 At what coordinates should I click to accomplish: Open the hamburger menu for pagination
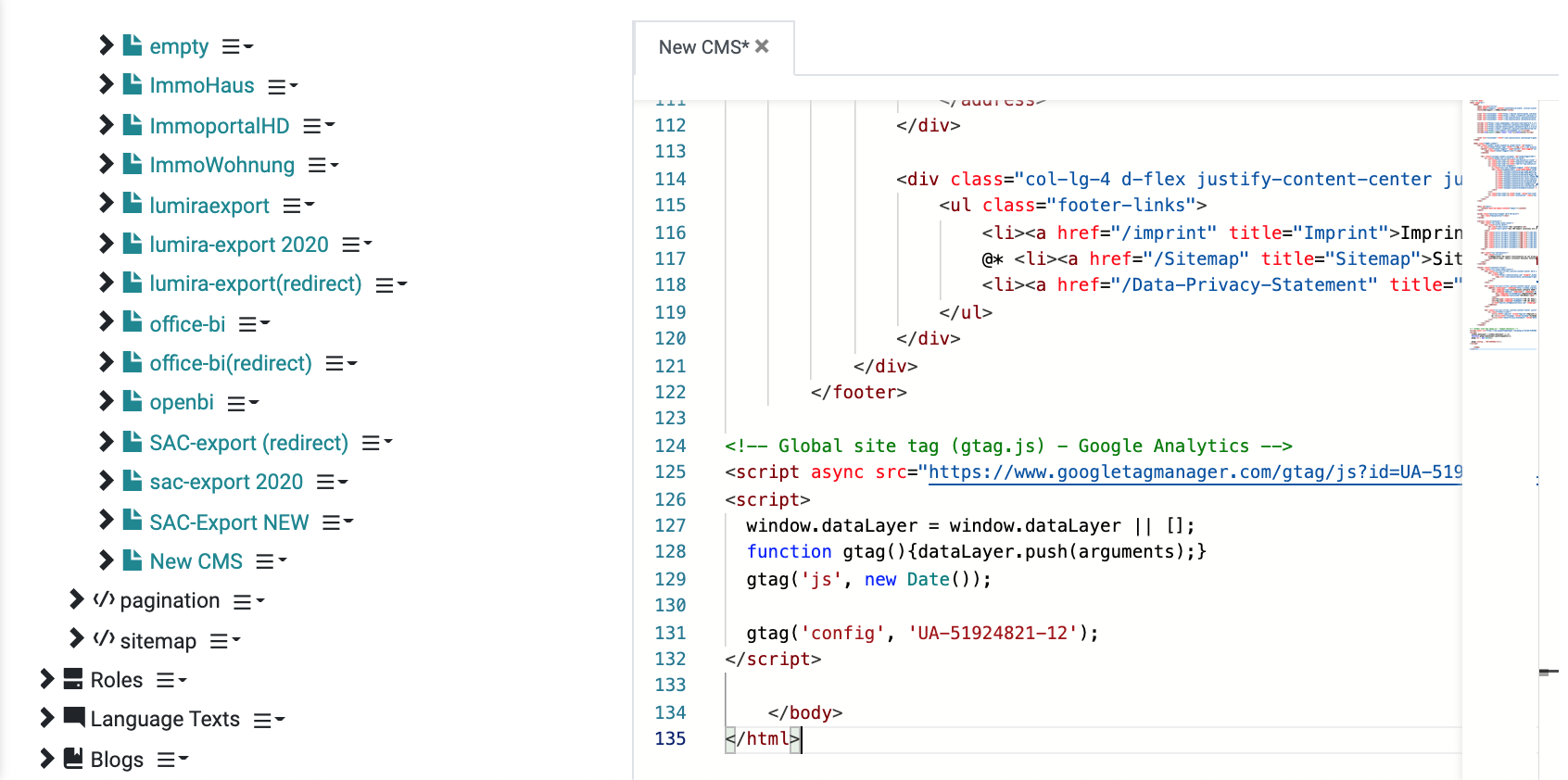point(248,602)
